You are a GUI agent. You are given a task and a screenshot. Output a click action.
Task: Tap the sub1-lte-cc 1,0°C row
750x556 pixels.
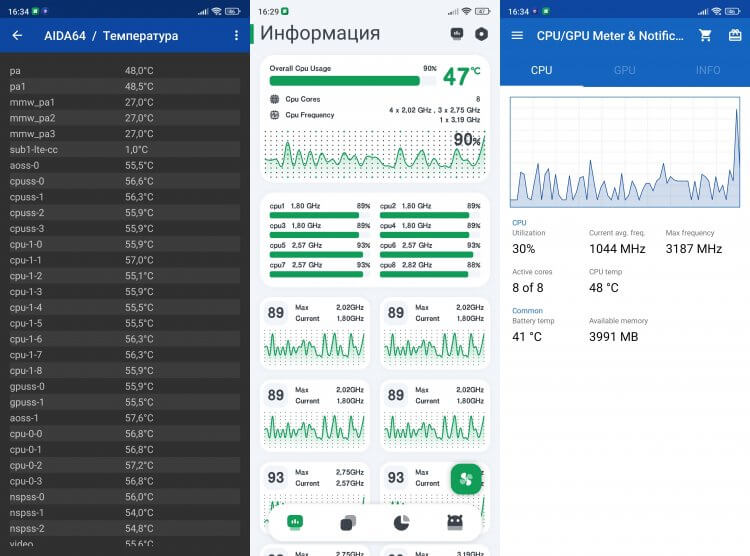[x=124, y=150]
